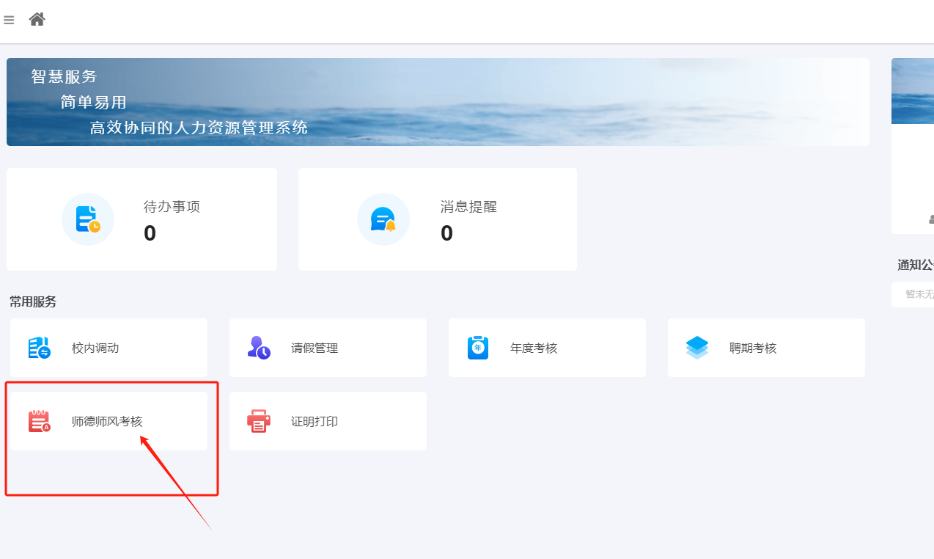Select the 消息提醒 label text
This screenshot has height=559, width=934.
(x=468, y=207)
